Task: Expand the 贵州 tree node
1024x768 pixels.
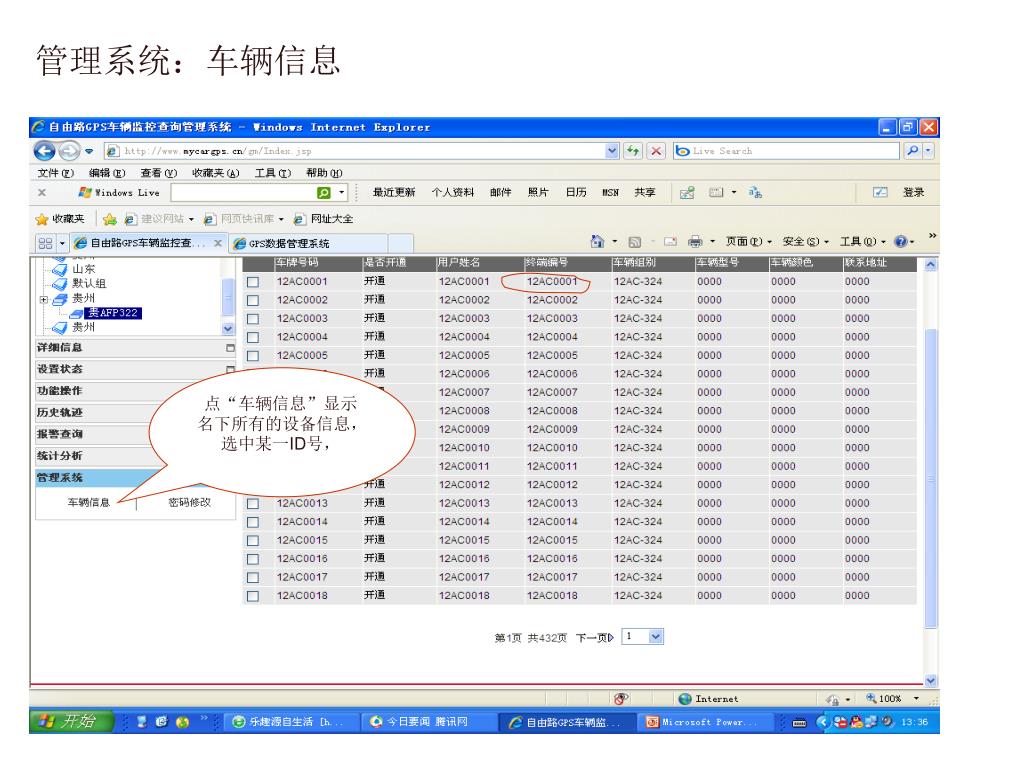Action: (43, 299)
